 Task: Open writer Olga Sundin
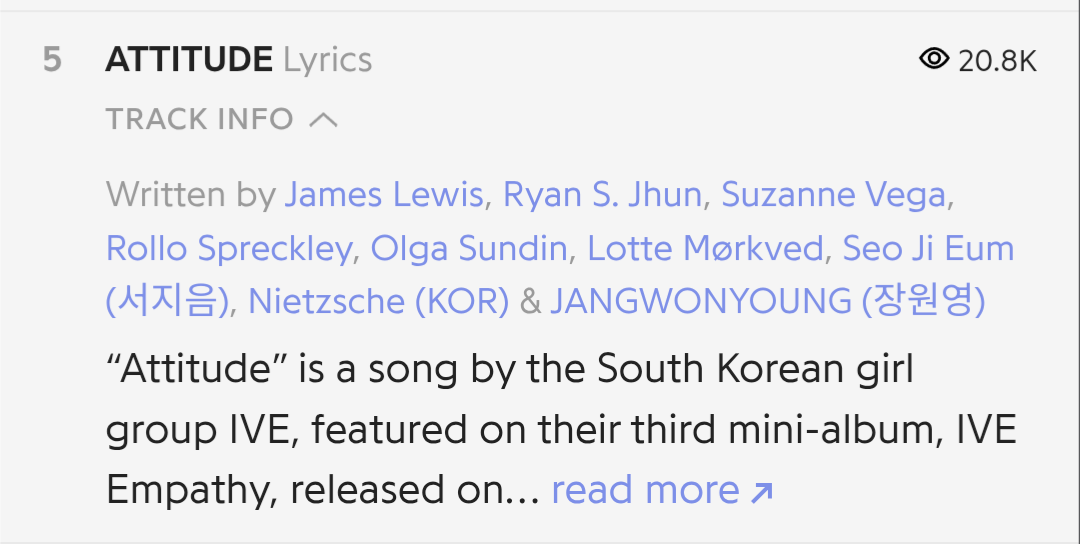[x=469, y=248]
